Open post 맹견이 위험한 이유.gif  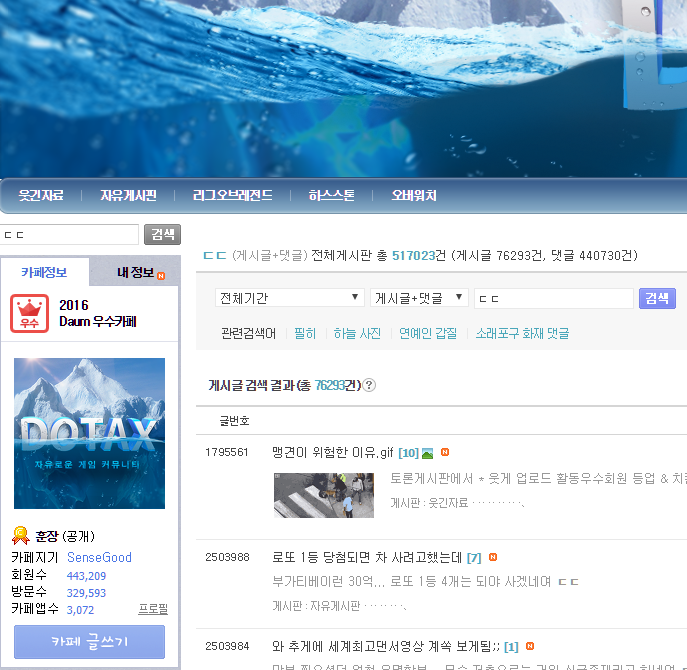point(333,452)
